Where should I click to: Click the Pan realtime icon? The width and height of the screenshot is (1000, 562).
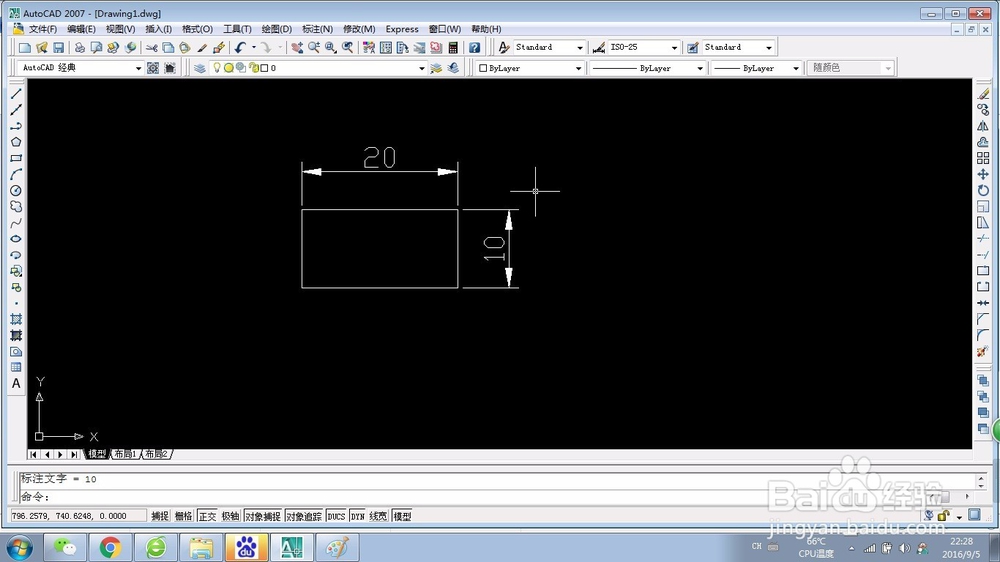(x=297, y=47)
